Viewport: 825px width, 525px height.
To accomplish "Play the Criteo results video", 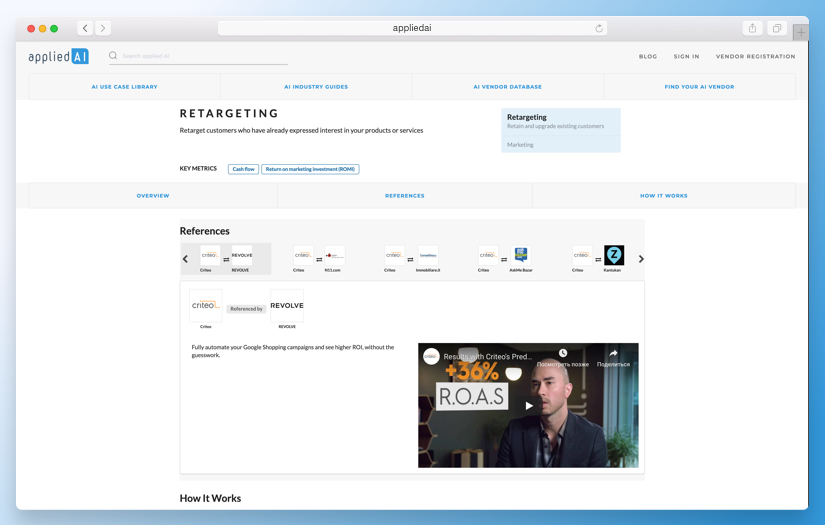I will [x=529, y=406].
